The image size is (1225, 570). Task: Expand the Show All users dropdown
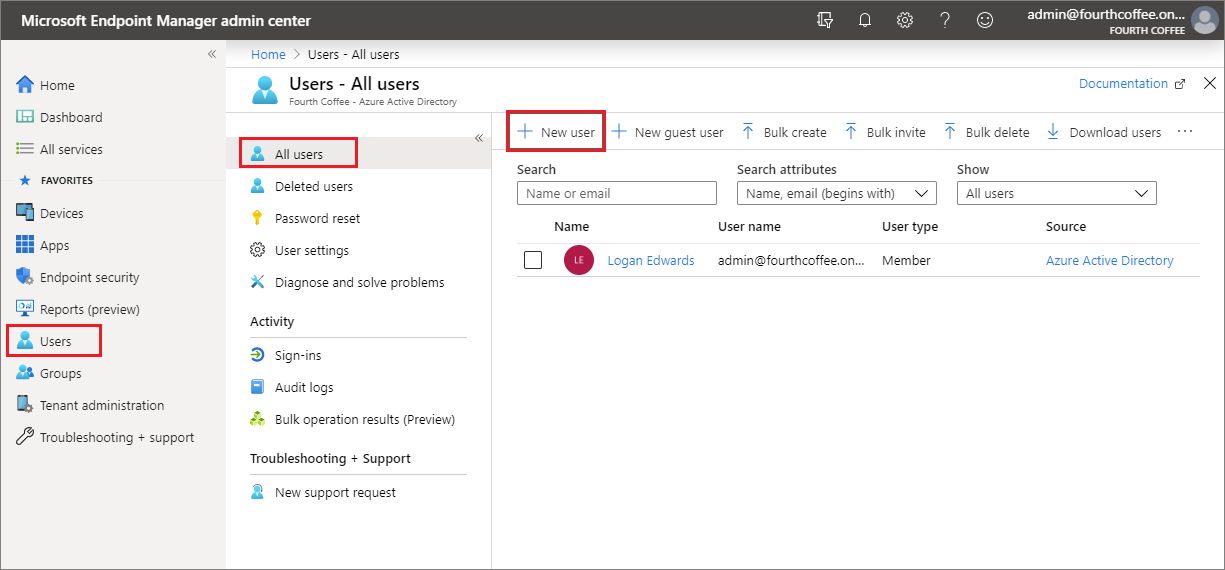(x=1057, y=193)
